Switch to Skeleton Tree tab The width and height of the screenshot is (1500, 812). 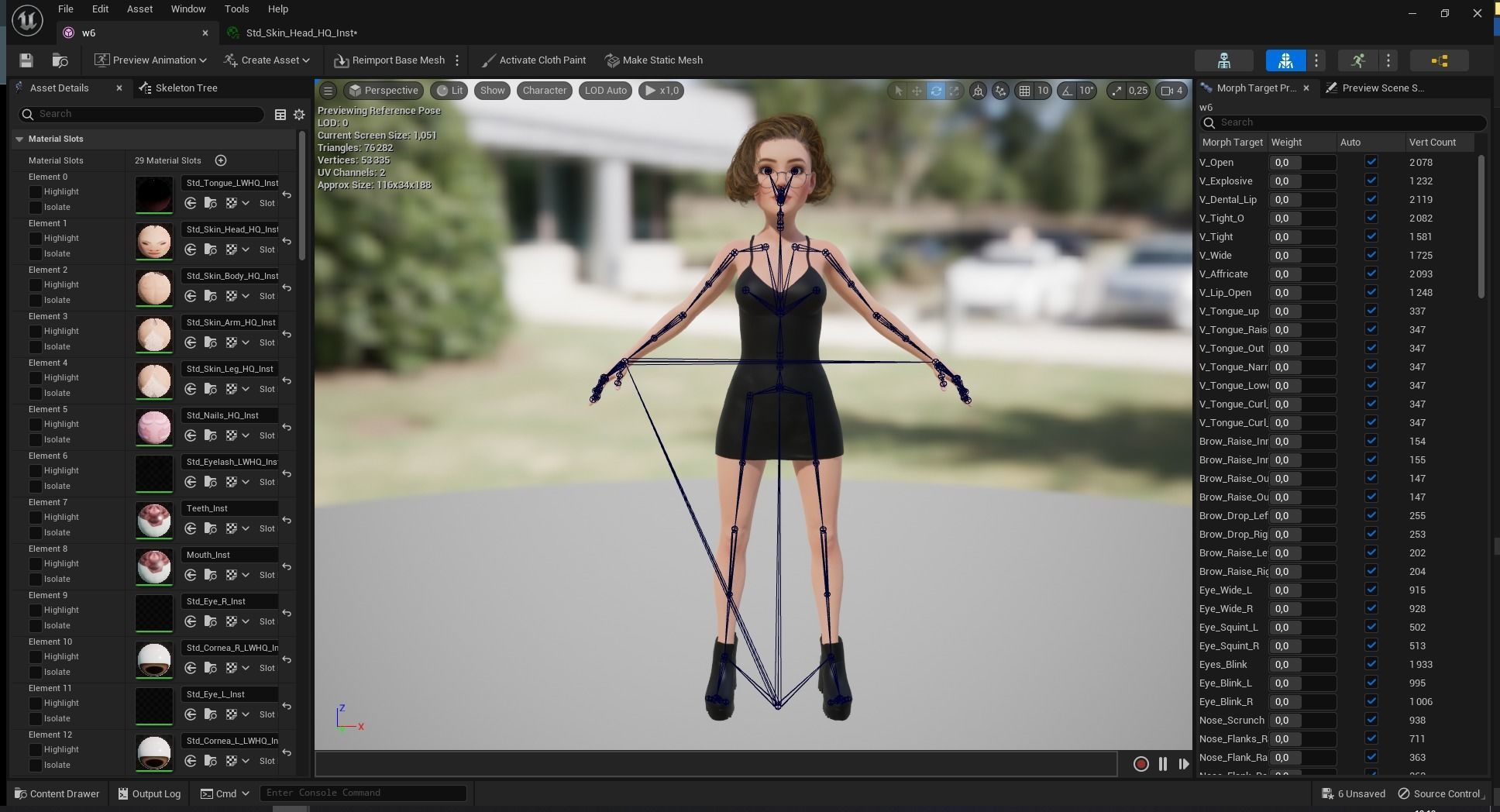(178, 88)
